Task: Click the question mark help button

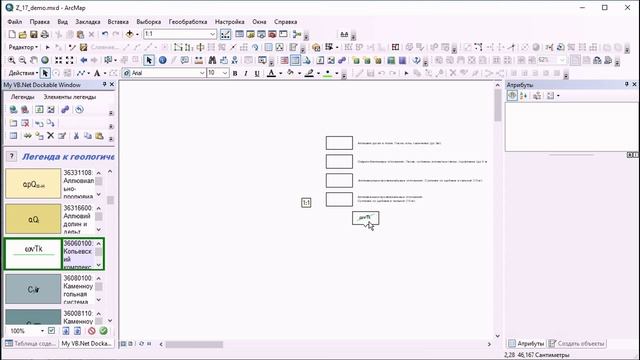Action: (12, 156)
